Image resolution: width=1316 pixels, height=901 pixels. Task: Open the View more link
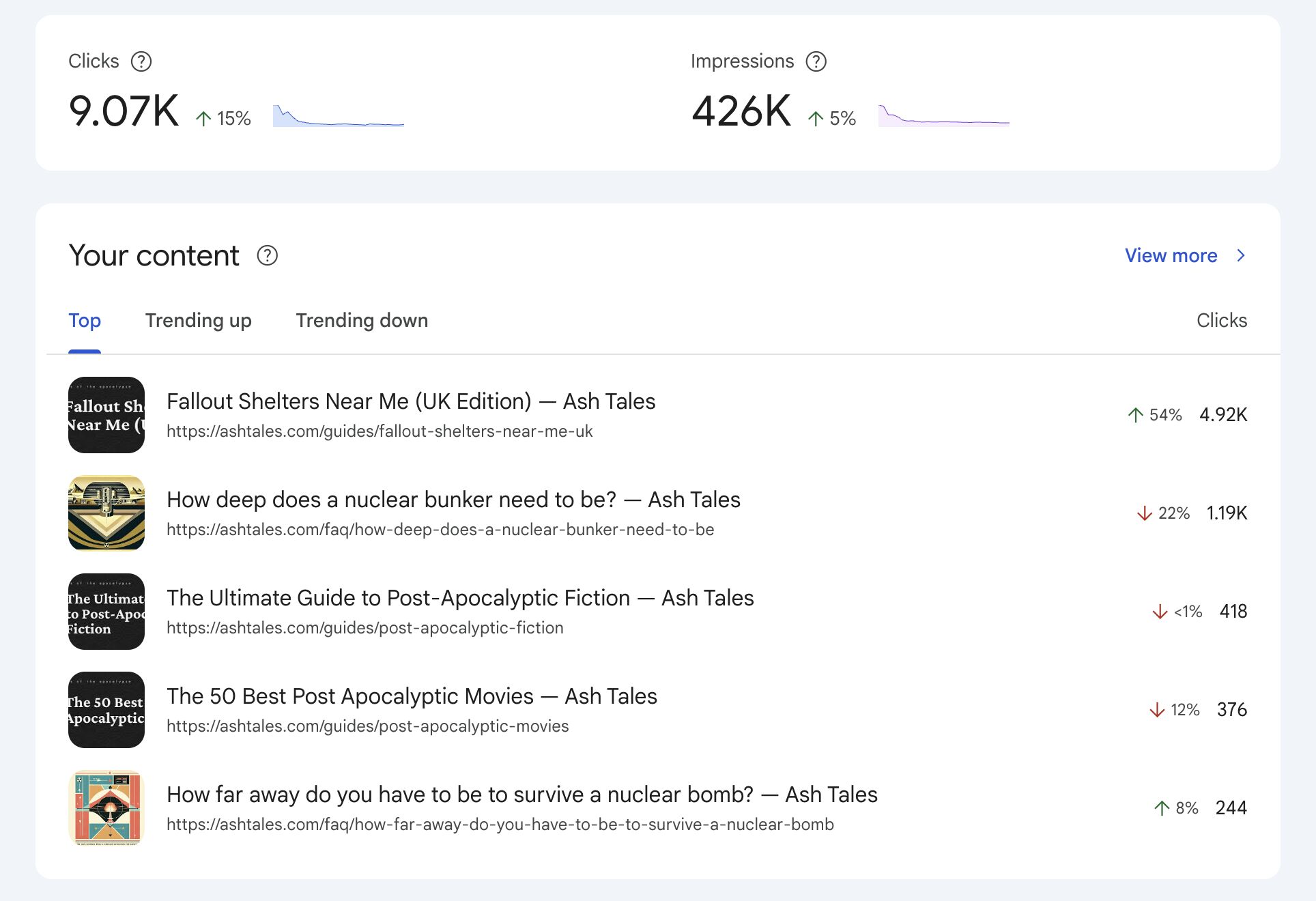coord(1171,255)
